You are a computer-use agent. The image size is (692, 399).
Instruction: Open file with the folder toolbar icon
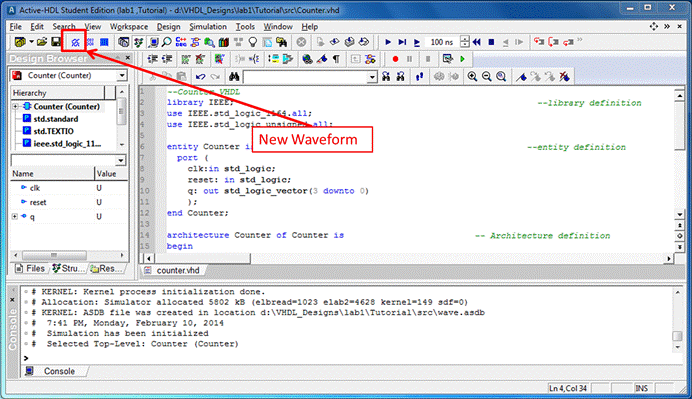coord(42,42)
